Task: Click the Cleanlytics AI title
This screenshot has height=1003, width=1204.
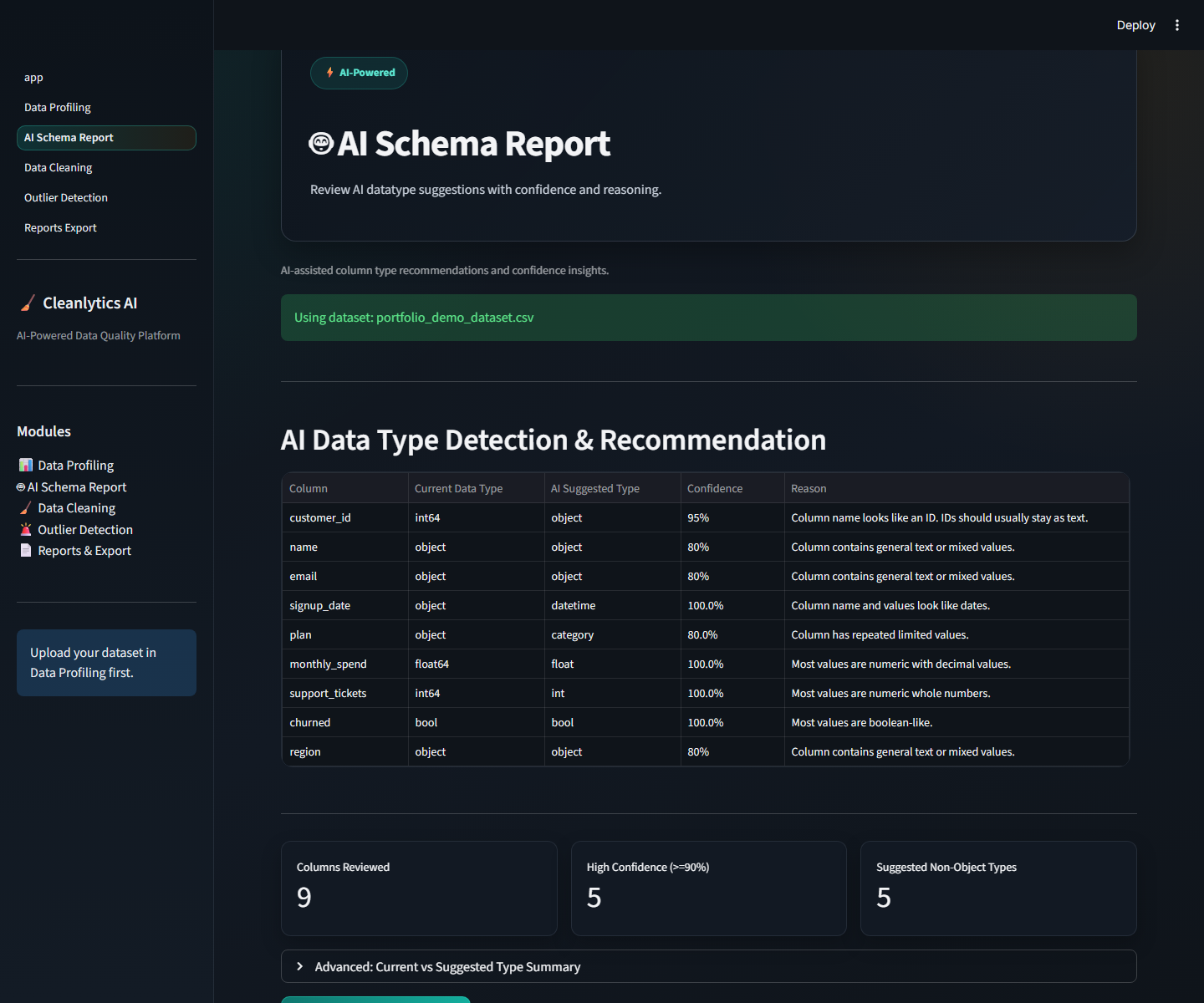Action: click(90, 303)
